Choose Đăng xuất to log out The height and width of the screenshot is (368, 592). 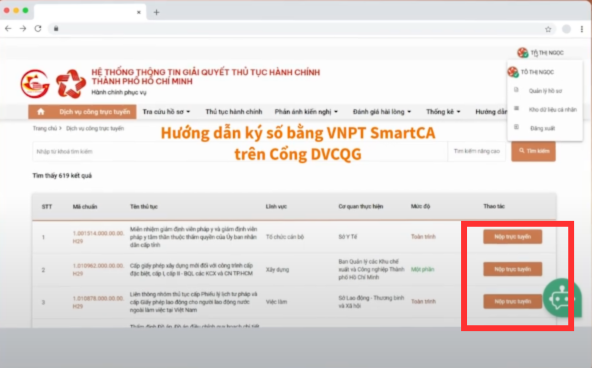(542, 129)
